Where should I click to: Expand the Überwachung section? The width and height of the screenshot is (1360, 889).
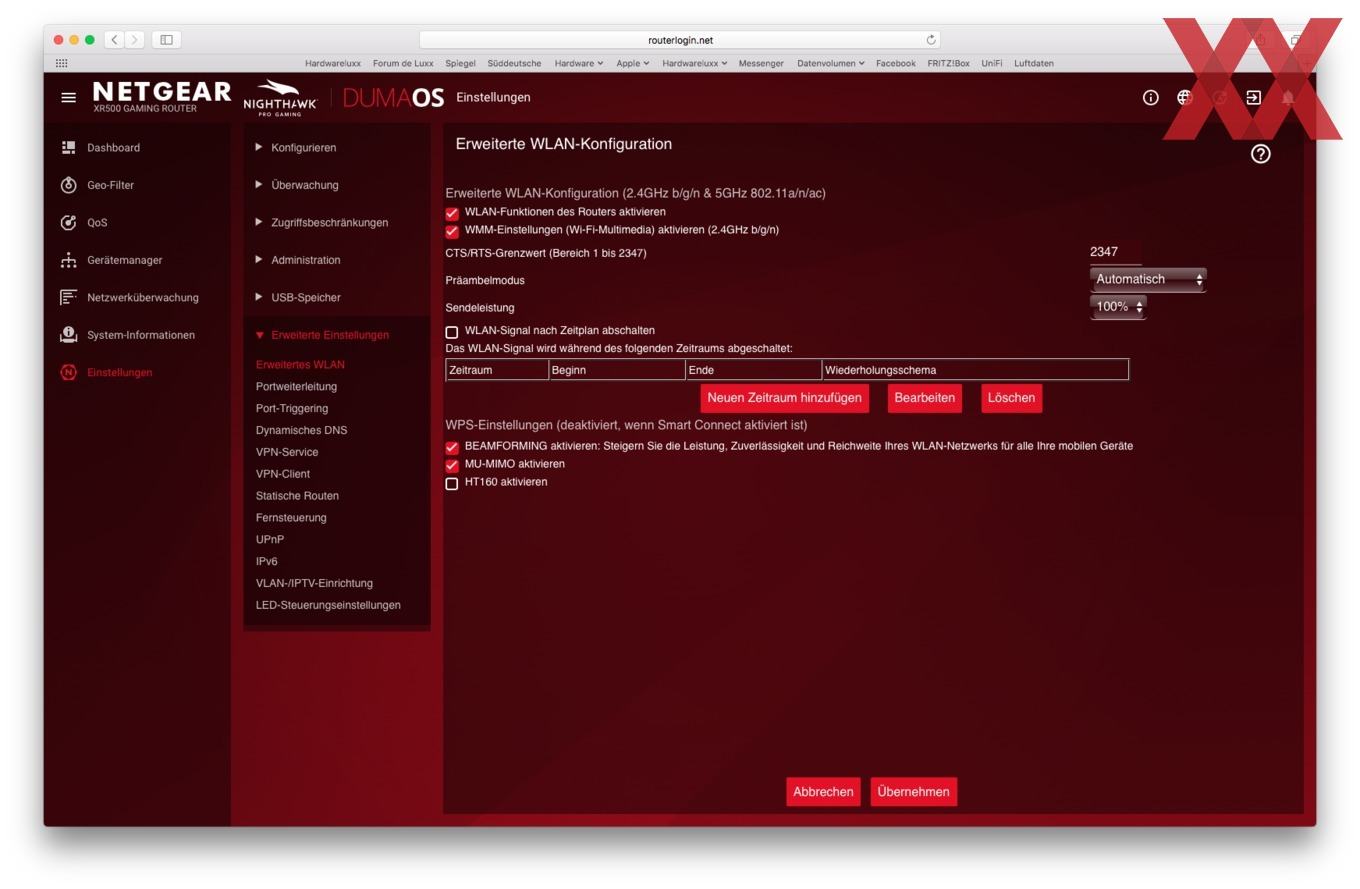click(x=297, y=185)
